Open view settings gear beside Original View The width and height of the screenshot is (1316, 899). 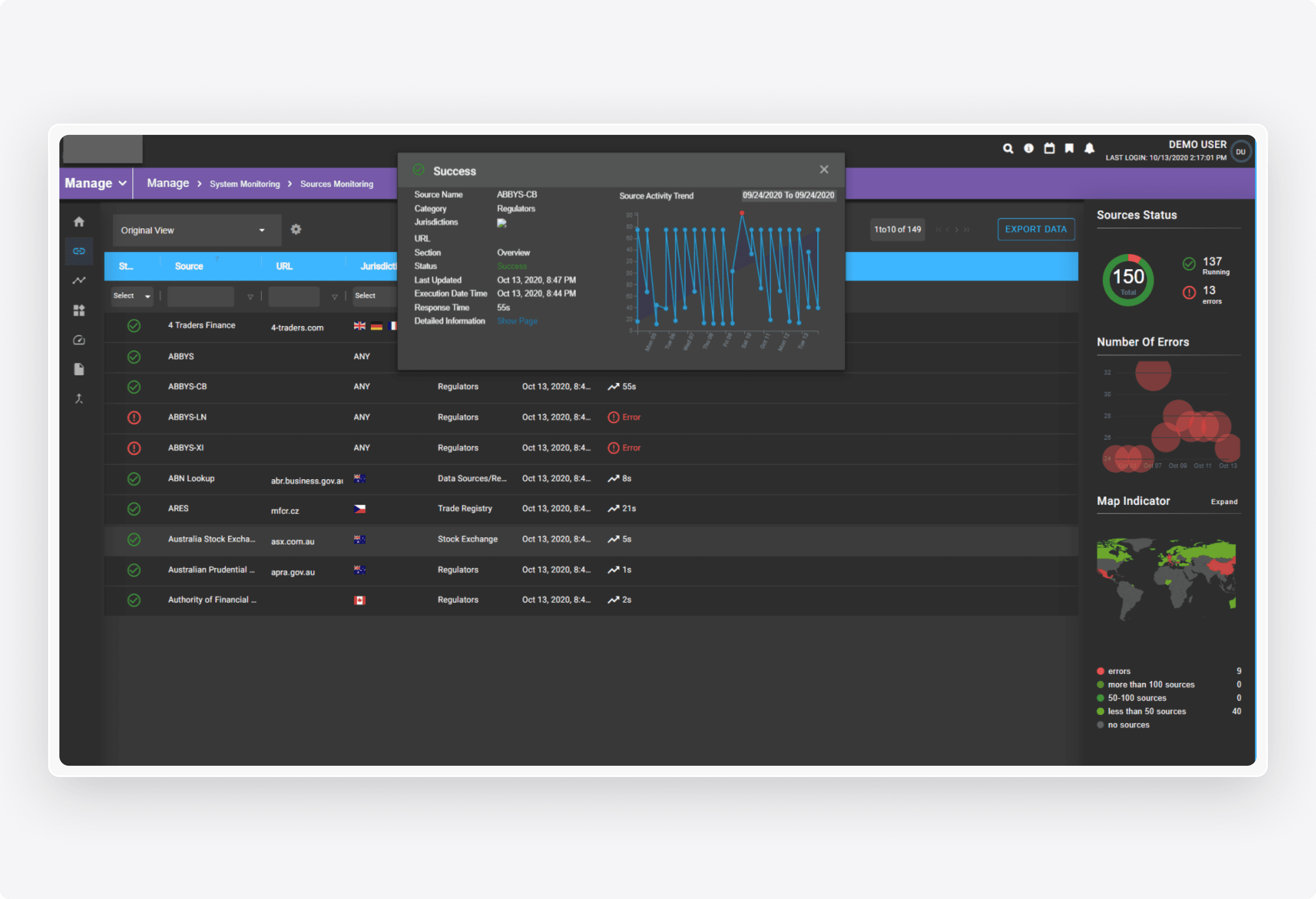pyautogui.click(x=296, y=230)
